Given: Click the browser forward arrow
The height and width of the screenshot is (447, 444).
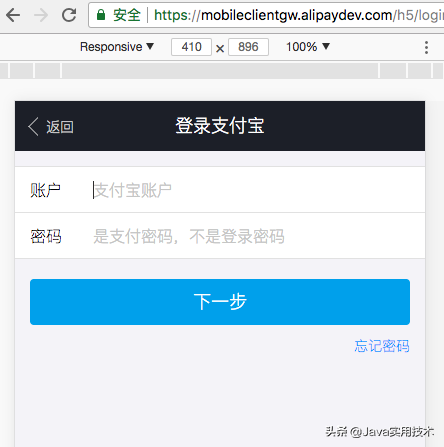Looking at the screenshot, I should [x=41, y=15].
